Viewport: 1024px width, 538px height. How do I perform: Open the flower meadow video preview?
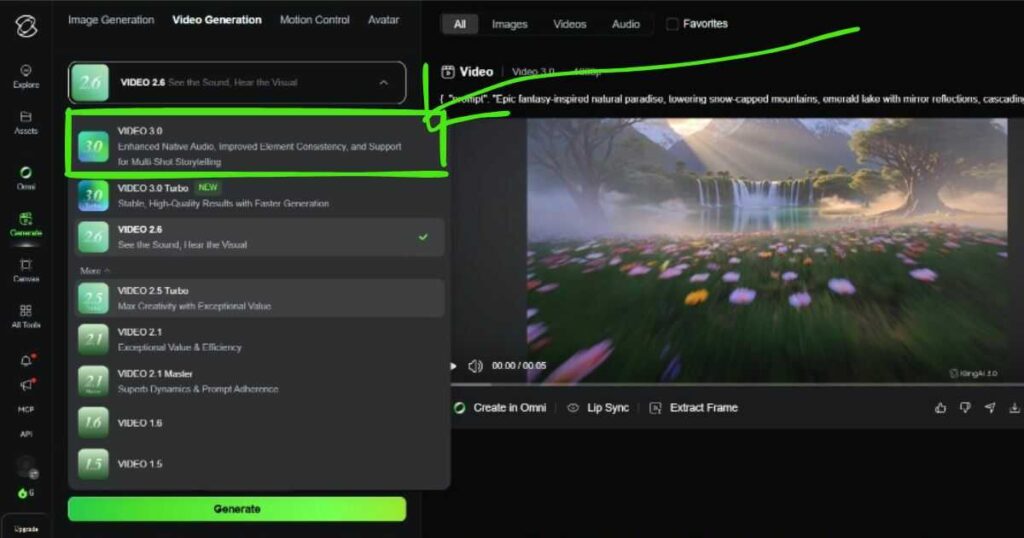[x=767, y=251]
